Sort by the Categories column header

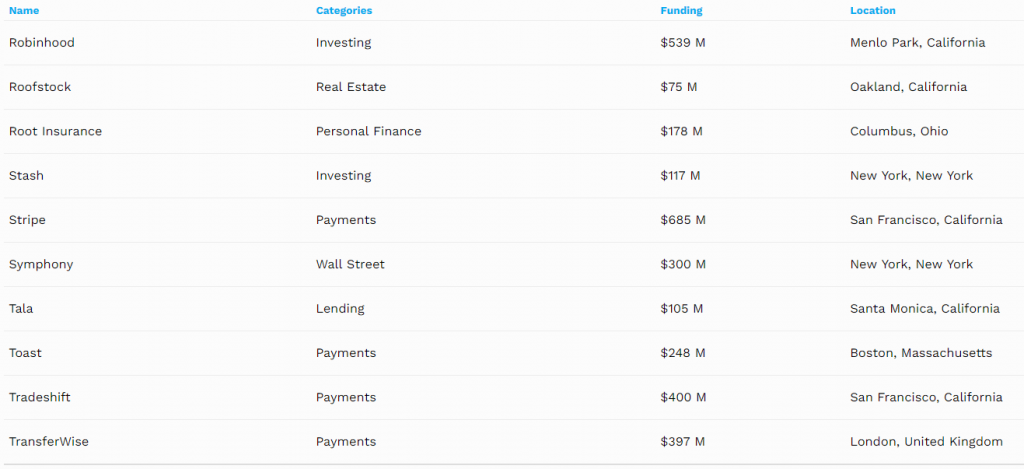[344, 11]
